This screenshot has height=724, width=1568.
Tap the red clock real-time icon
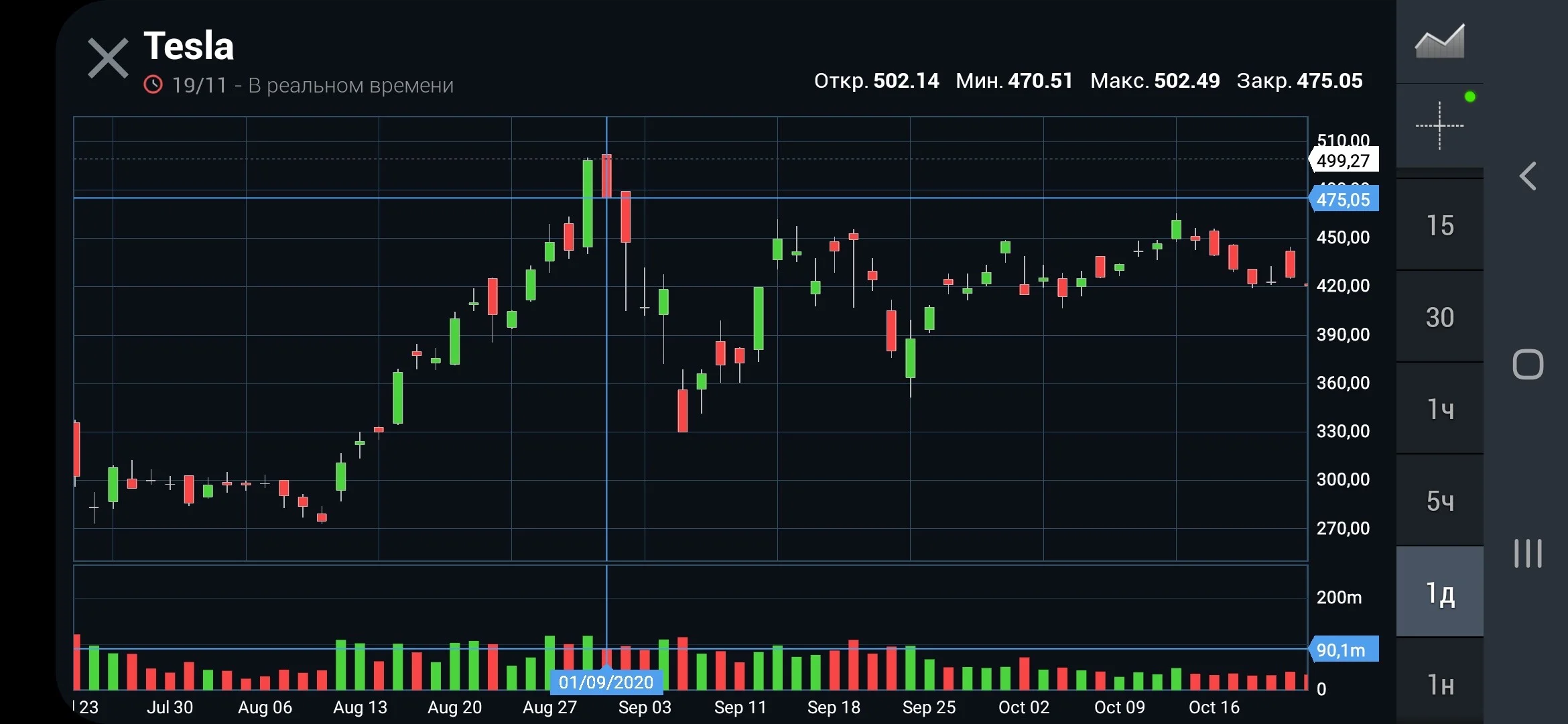pyautogui.click(x=153, y=84)
